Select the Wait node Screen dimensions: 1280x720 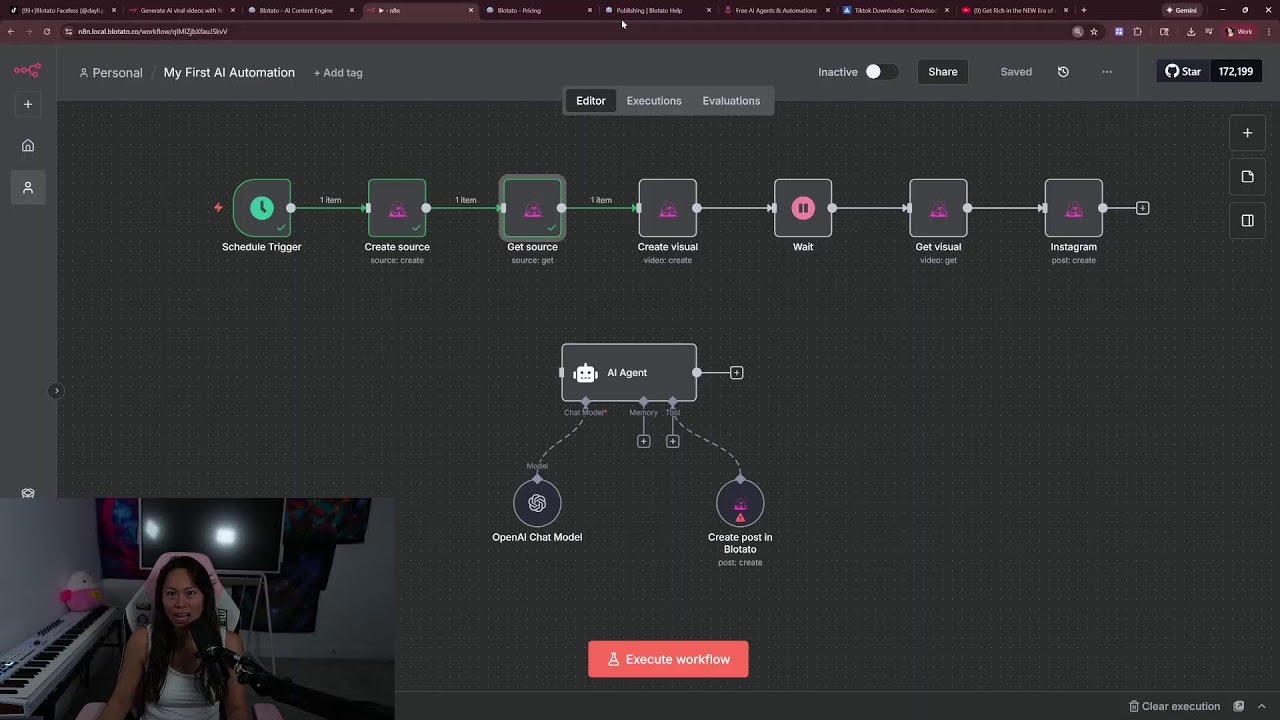[803, 208]
